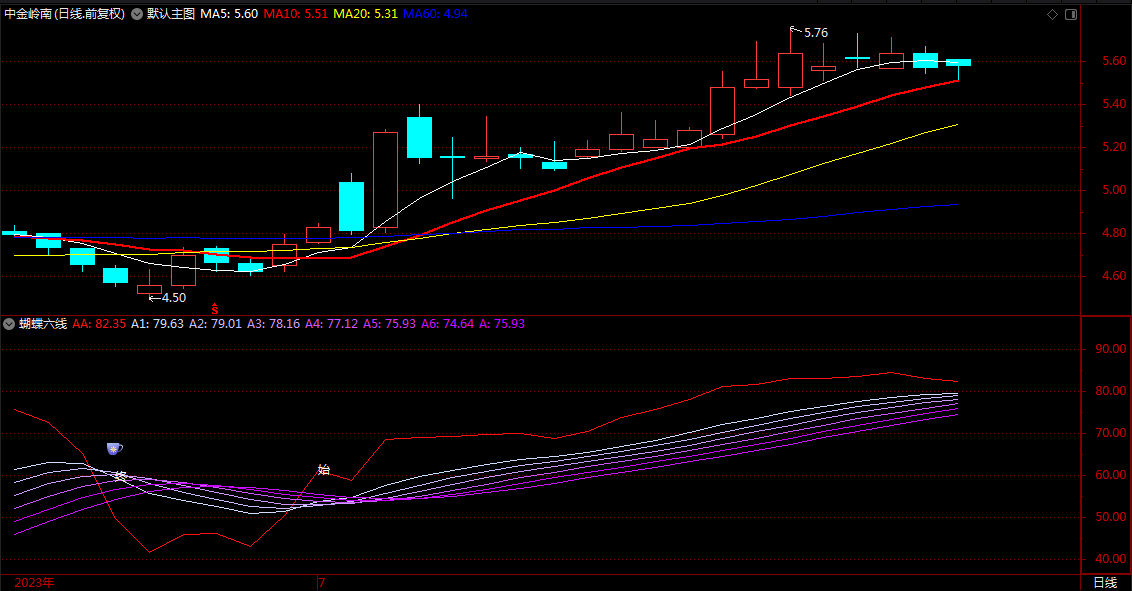This screenshot has width=1132, height=591.
Task: Click the 2023年 label on time axis
Action: click(x=34, y=582)
